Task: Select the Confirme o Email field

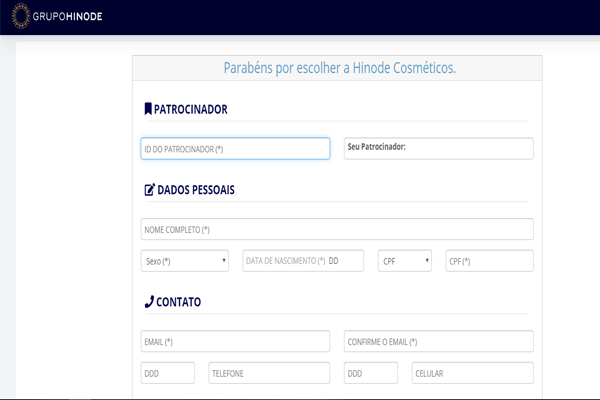Action: click(438, 341)
